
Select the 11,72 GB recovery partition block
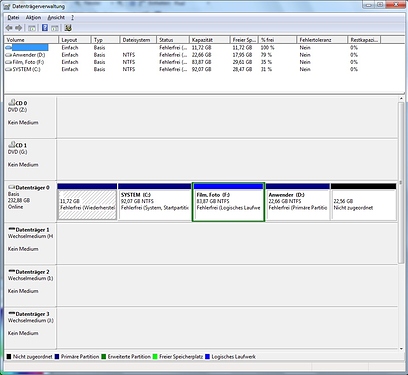(x=87, y=202)
